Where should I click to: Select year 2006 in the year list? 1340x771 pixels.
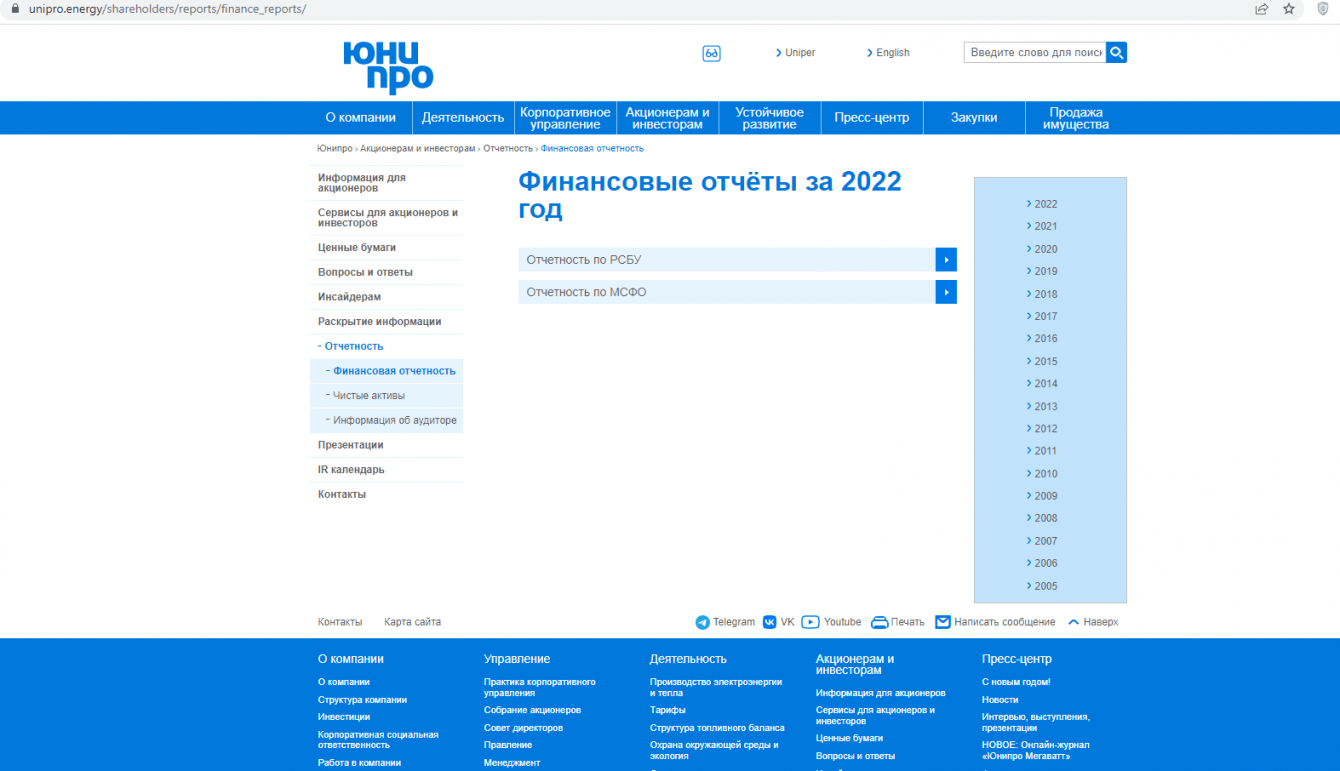(1046, 563)
